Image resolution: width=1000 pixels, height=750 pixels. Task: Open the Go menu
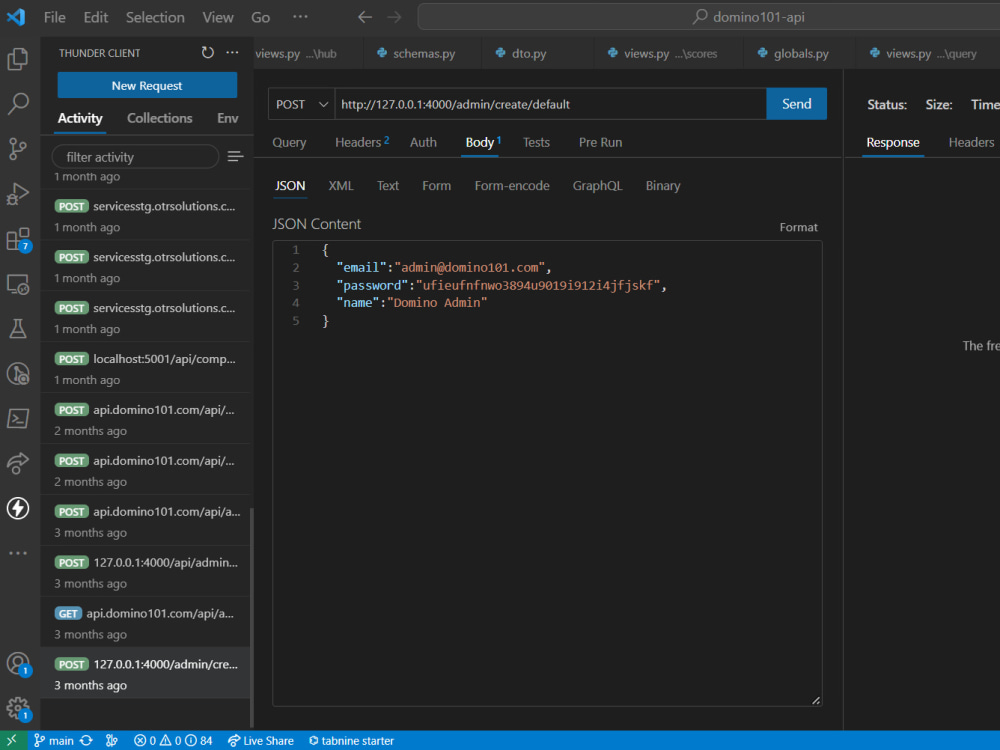point(260,17)
